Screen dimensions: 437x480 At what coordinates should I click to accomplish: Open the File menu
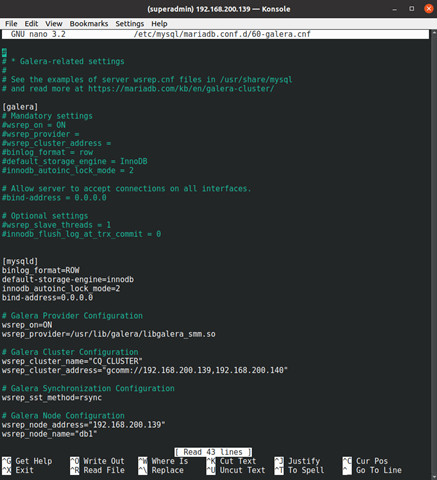pyautogui.click(x=11, y=24)
